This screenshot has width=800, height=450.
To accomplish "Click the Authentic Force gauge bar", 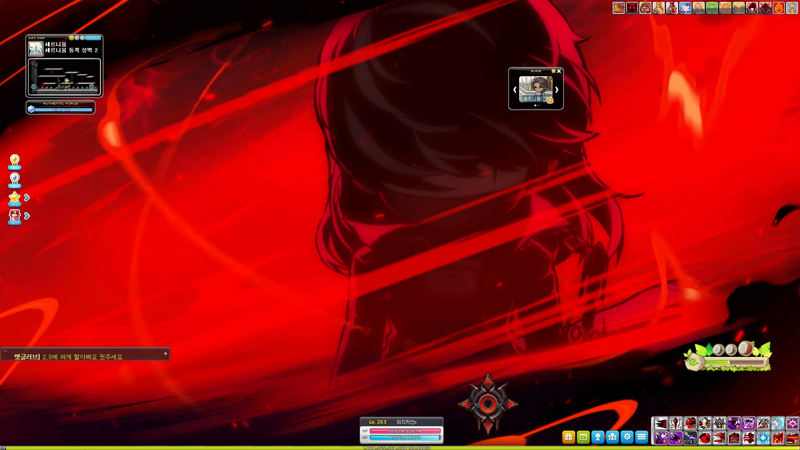I will coord(64,110).
